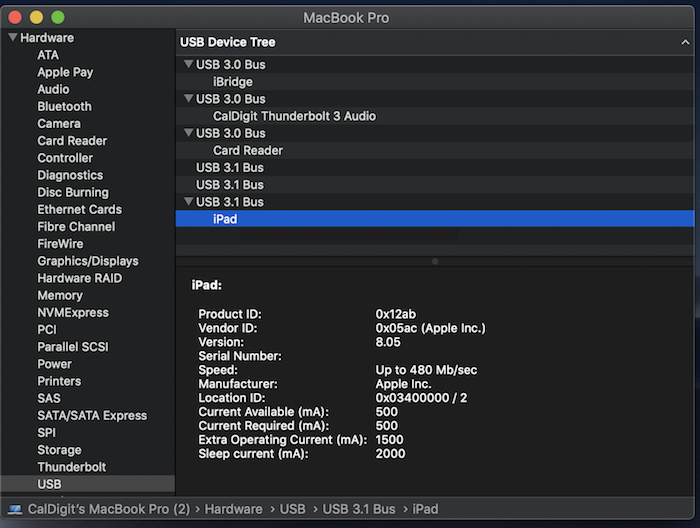Click the laptop icon in path bar
The height and width of the screenshot is (528, 700).
coord(15,509)
